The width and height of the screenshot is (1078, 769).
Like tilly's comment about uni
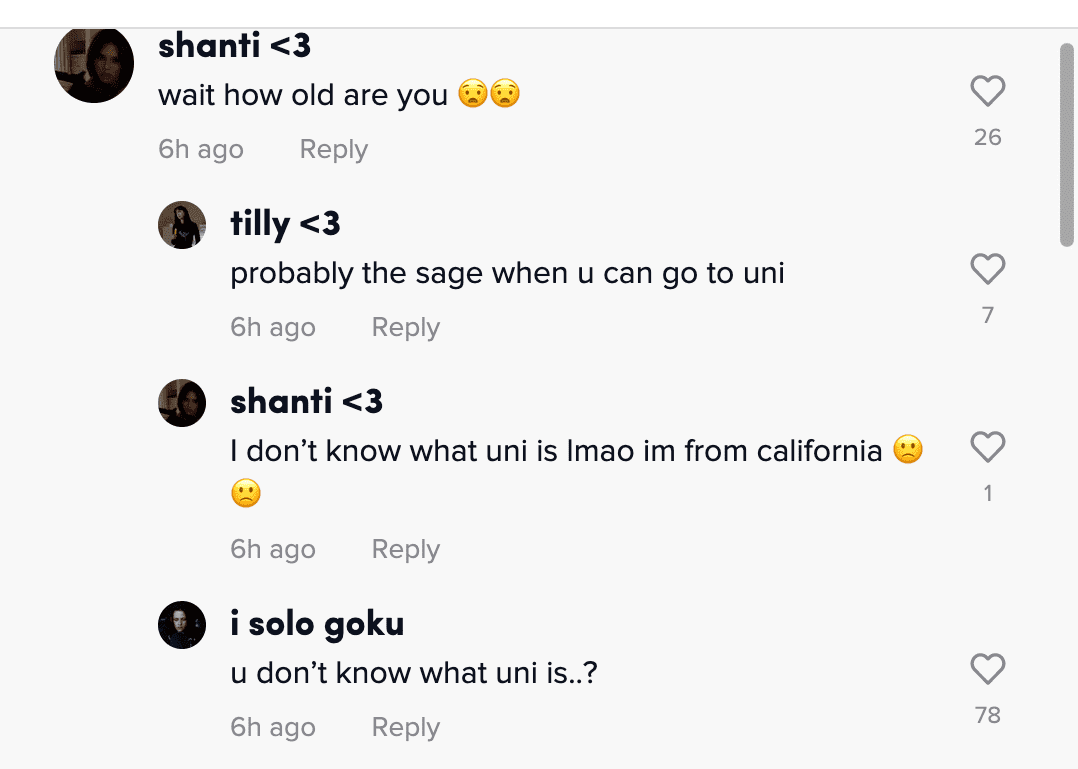987,269
